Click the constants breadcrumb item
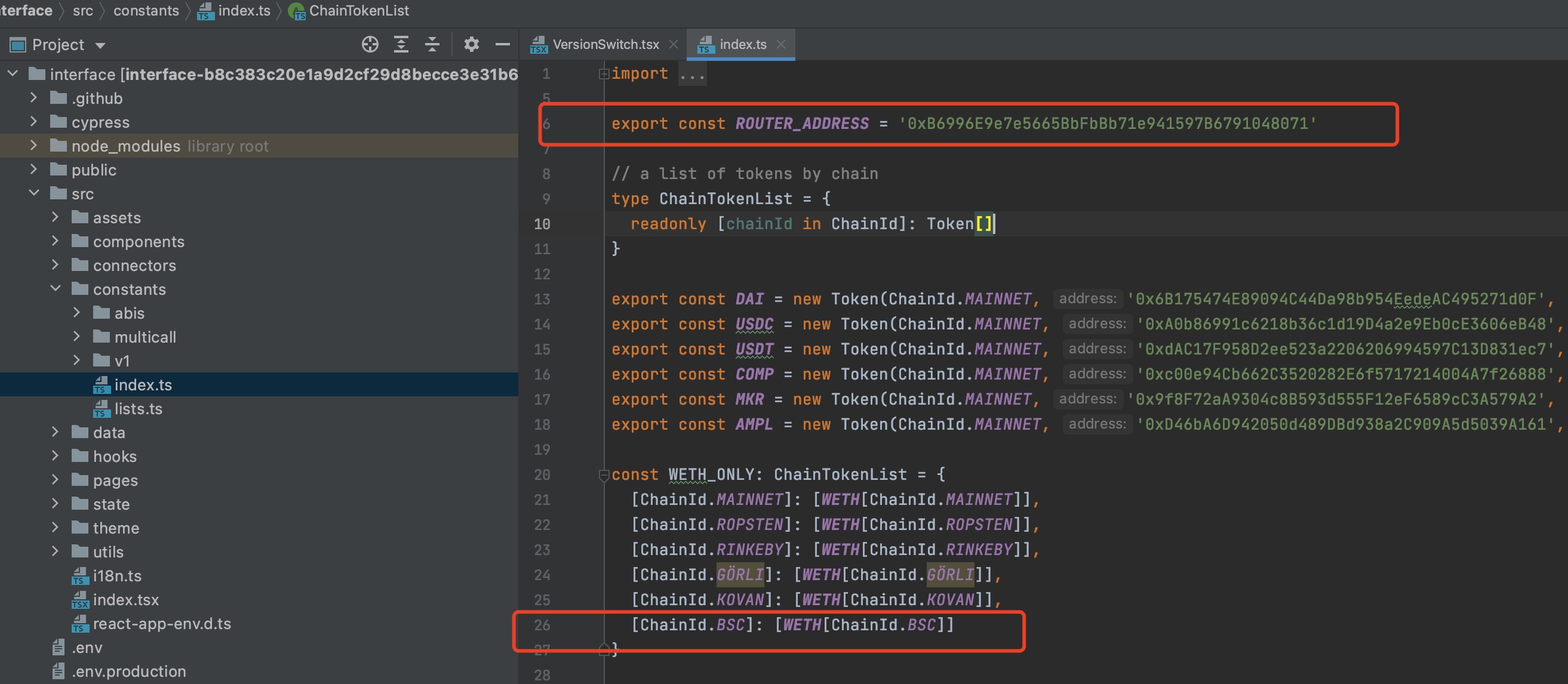Image resolution: width=1568 pixels, height=684 pixels. click(146, 10)
